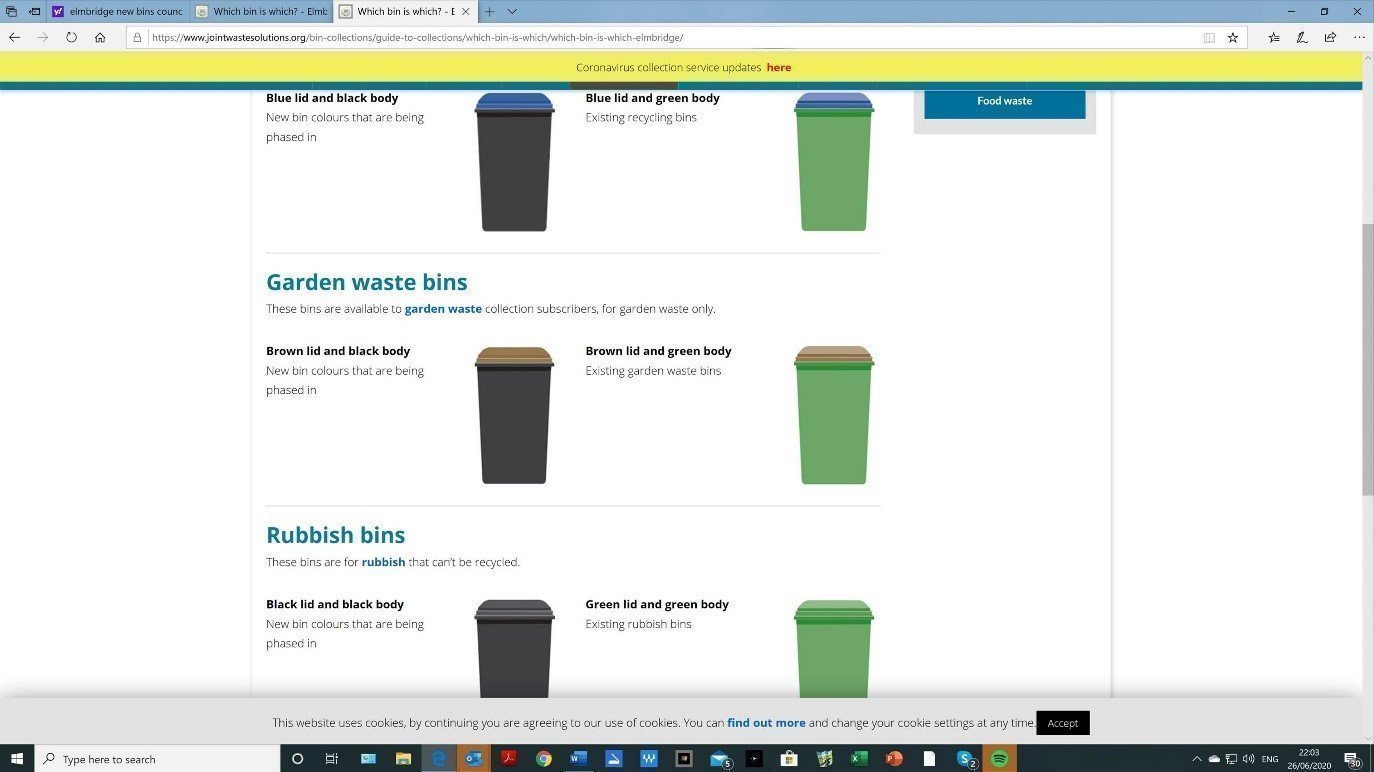Launch Spotify from the taskbar

point(999,758)
